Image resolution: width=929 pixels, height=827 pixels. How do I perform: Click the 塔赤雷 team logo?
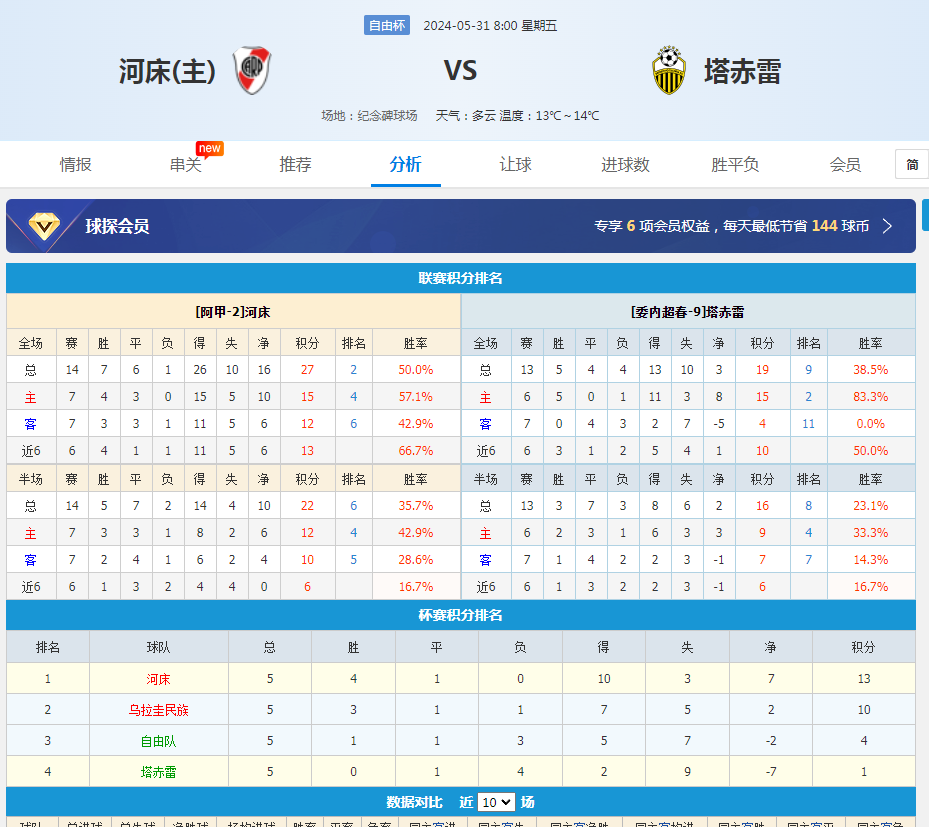tap(670, 70)
